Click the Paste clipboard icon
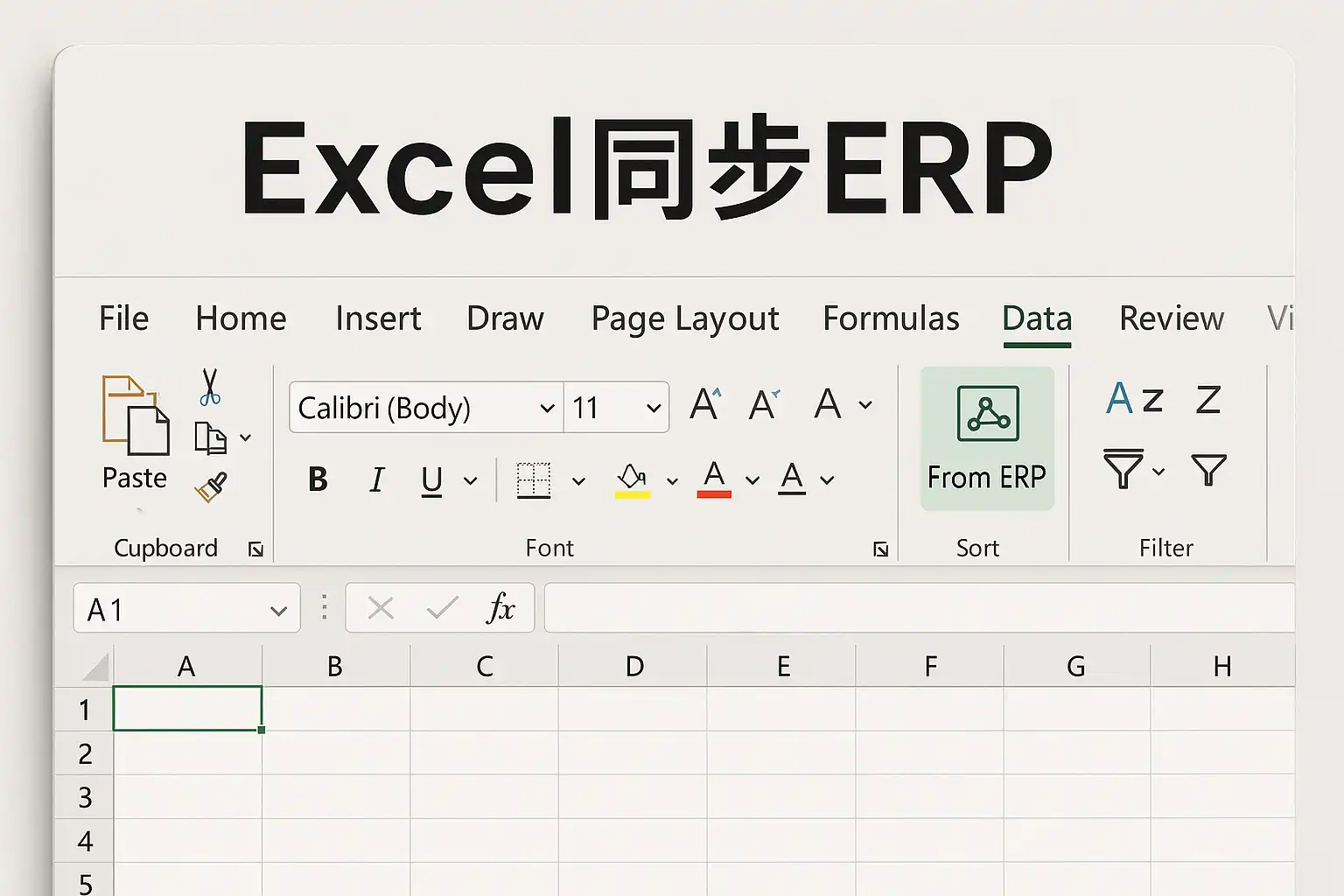The width and height of the screenshot is (1344, 896). coord(135,415)
